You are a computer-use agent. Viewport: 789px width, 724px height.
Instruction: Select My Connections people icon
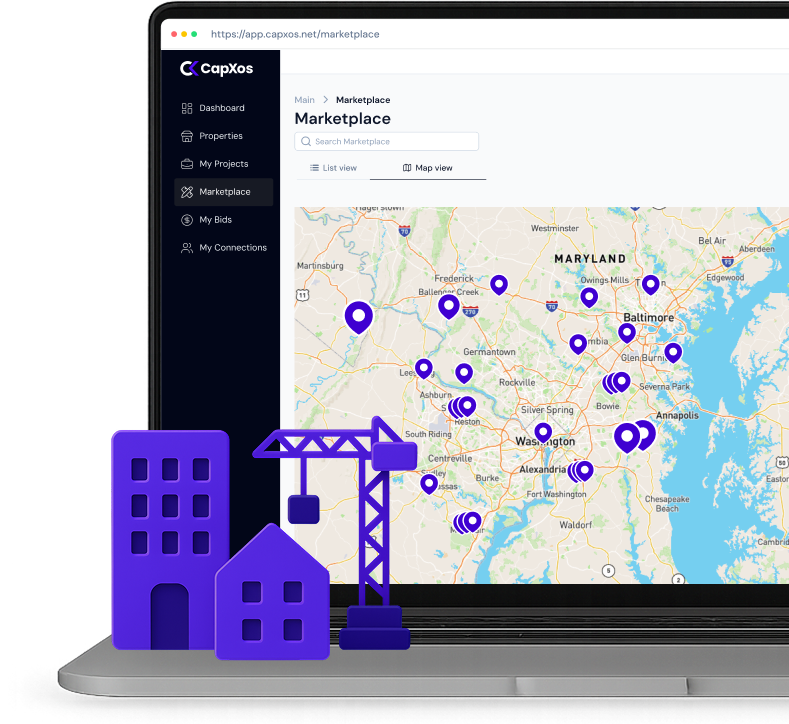tap(187, 248)
